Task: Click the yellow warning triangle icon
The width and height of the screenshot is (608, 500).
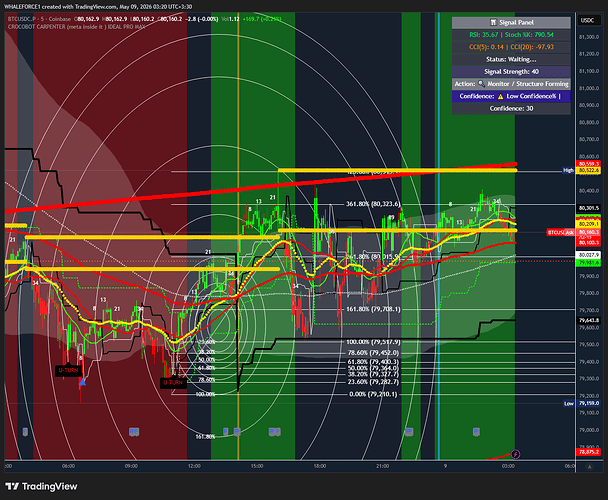Action: point(501,96)
